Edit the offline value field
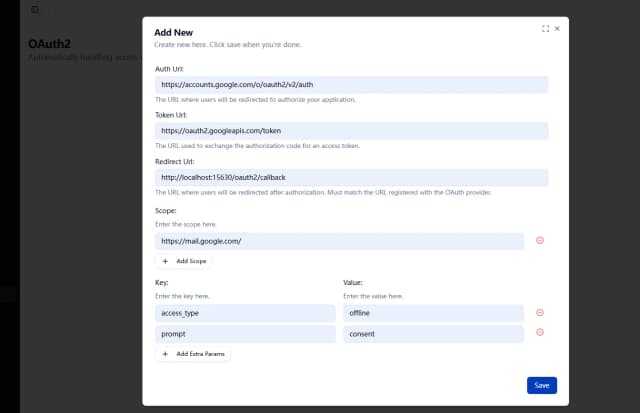 click(433, 313)
